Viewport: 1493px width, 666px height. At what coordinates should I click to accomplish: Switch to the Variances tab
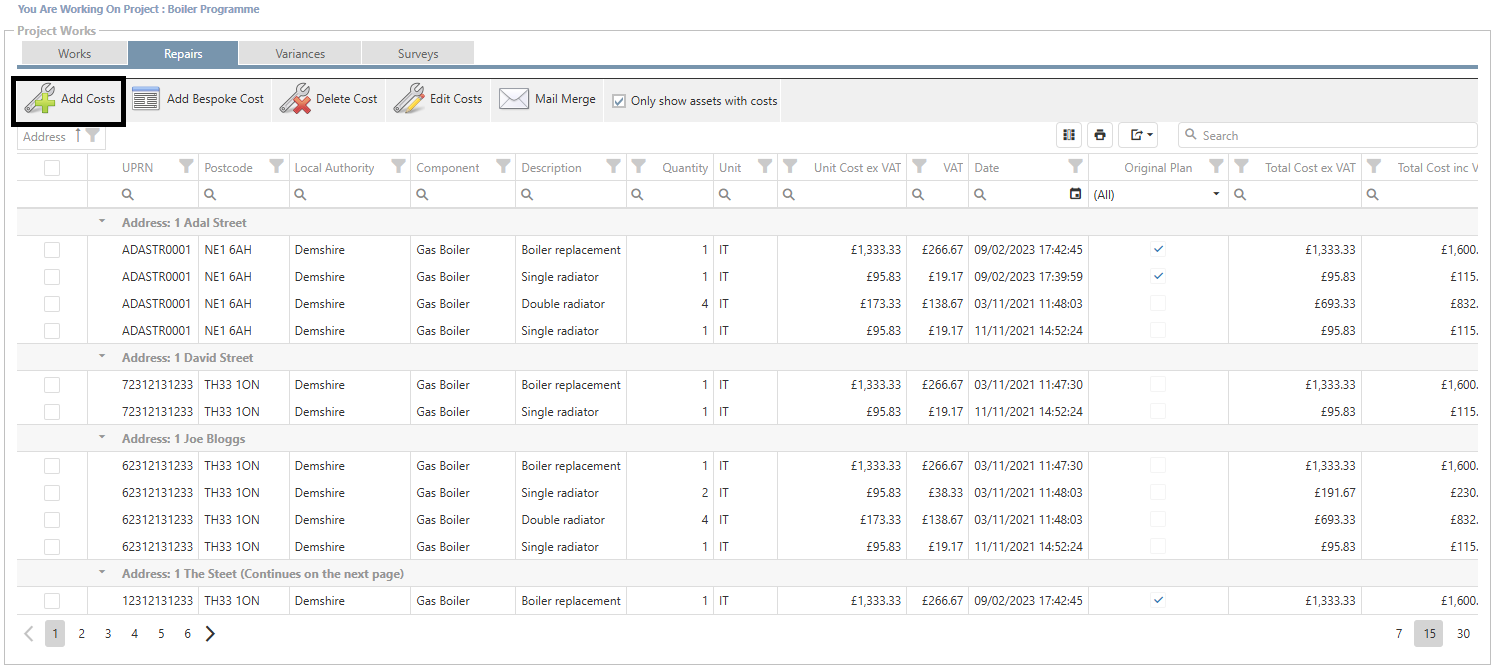pos(300,54)
